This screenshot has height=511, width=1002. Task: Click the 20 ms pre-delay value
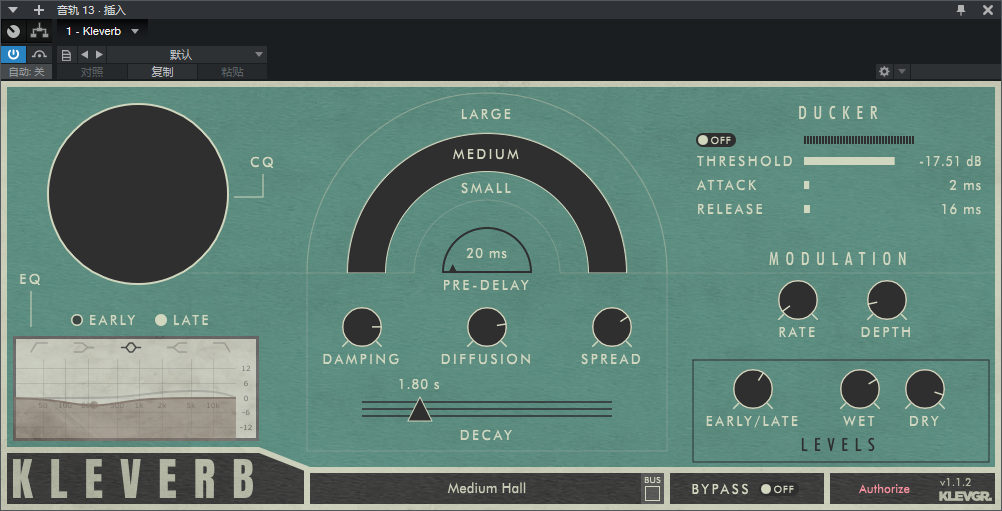click(487, 254)
